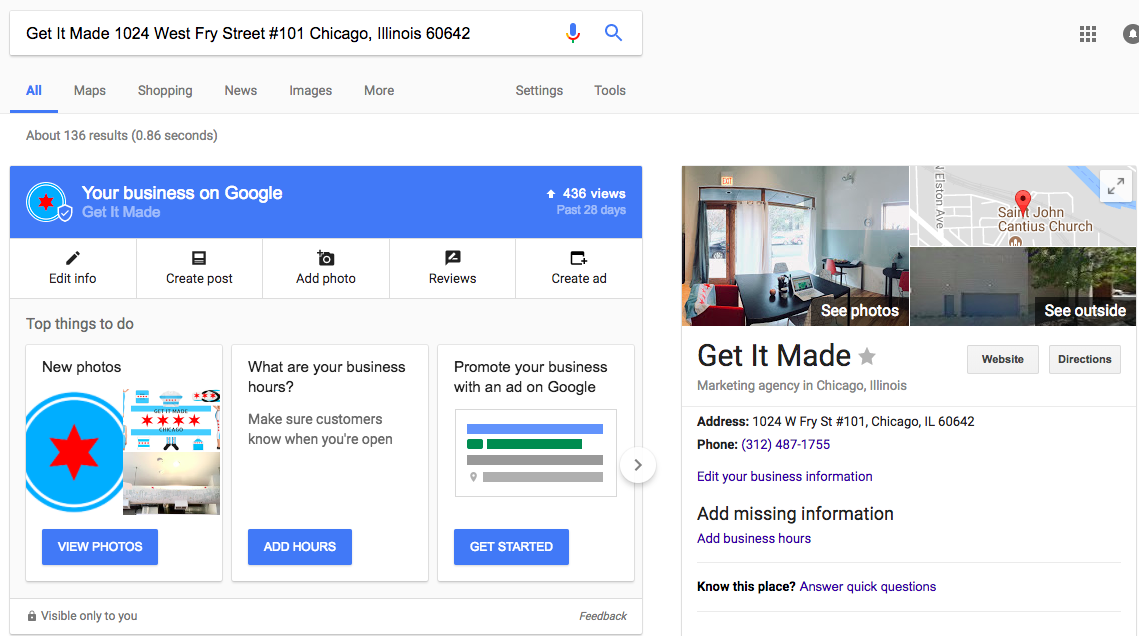1139x636 pixels.
Task: Click the Add photo camera button
Action: click(325, 268)
